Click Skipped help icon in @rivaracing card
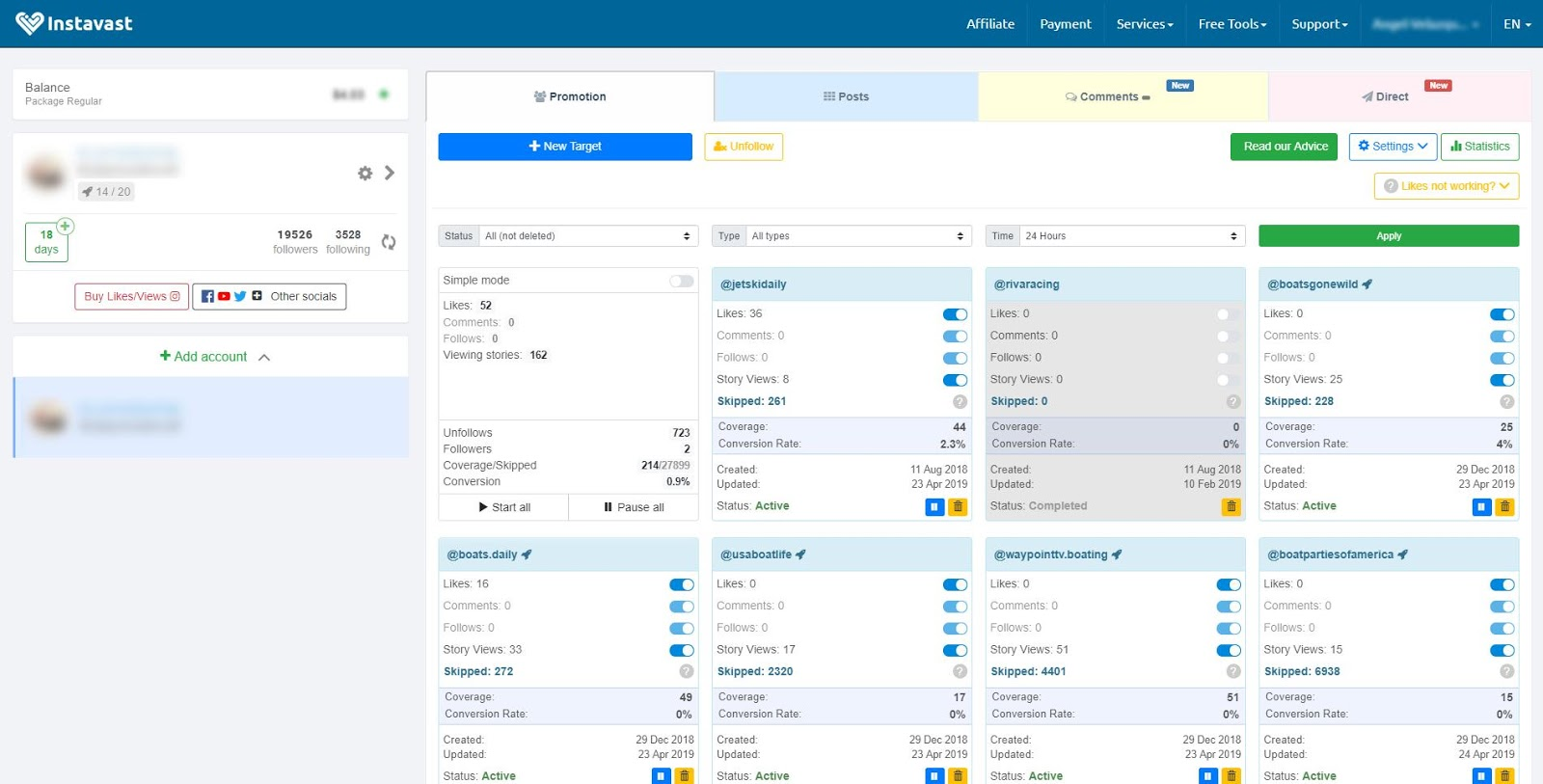The height and width of the screenshot is (784, 1543). coord(1233,402)
